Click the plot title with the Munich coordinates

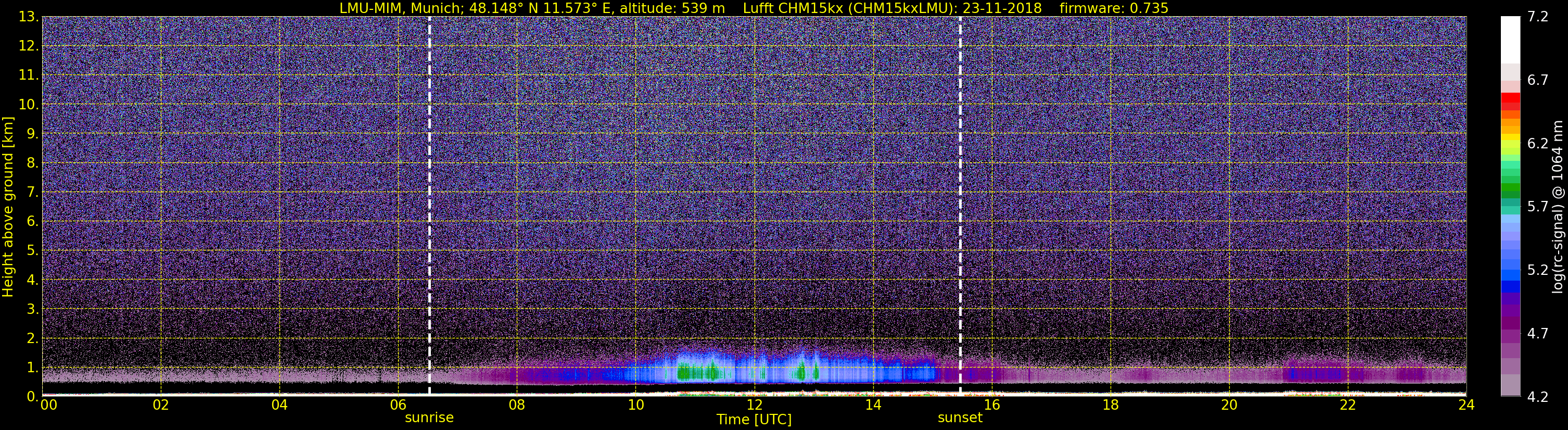[754, 8]
